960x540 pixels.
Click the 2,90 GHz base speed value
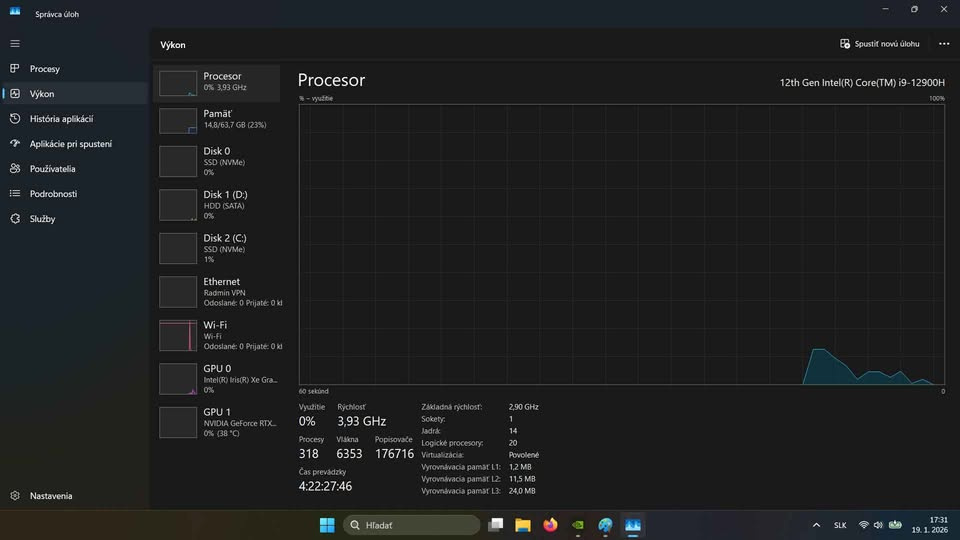(523, 407)
